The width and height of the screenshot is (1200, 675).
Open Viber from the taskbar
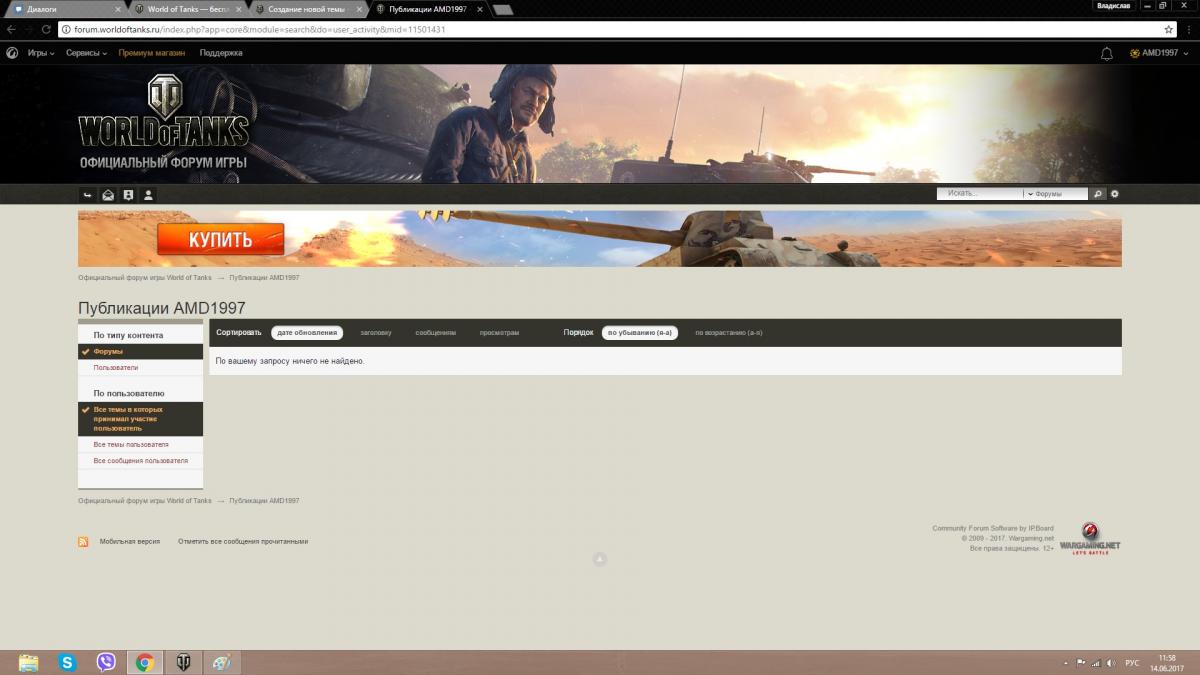click(106, 662)
